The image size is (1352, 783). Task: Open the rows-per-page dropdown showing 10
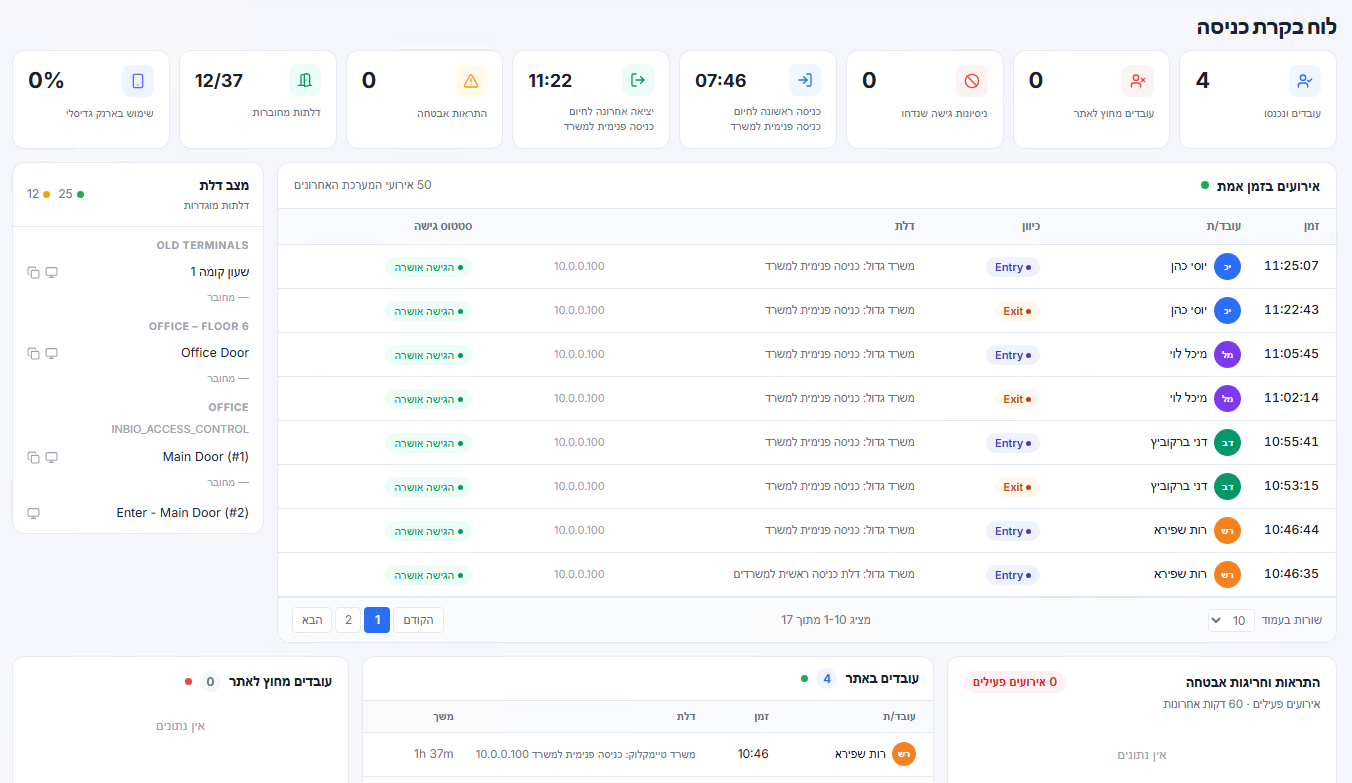tap(1230, 620)
